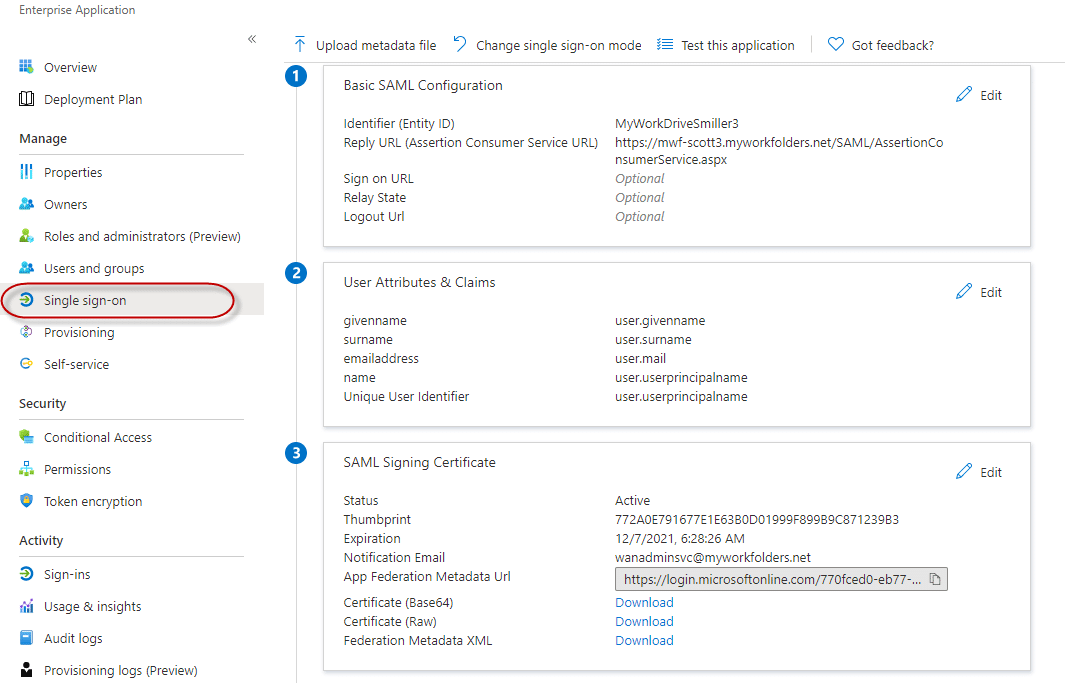Open Users and groups
Image resolution: width=1065 pixels, height=683 pixels.
click(93, 268)
